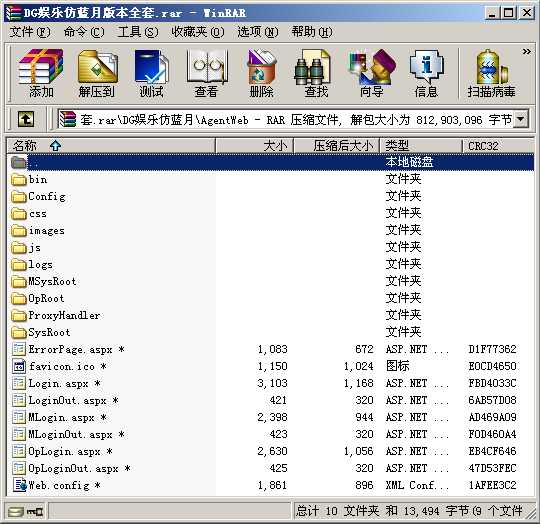
Task: Click the packed size value 1,056
Action: 359,451
